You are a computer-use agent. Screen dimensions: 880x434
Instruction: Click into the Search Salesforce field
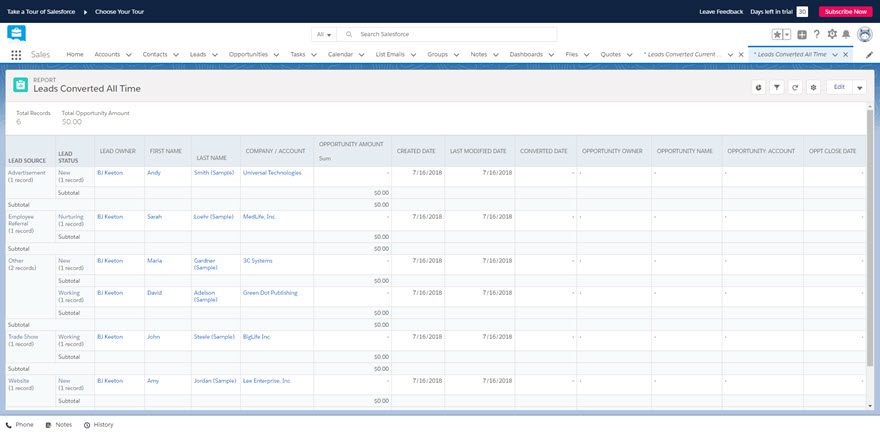tap(450, 34)
